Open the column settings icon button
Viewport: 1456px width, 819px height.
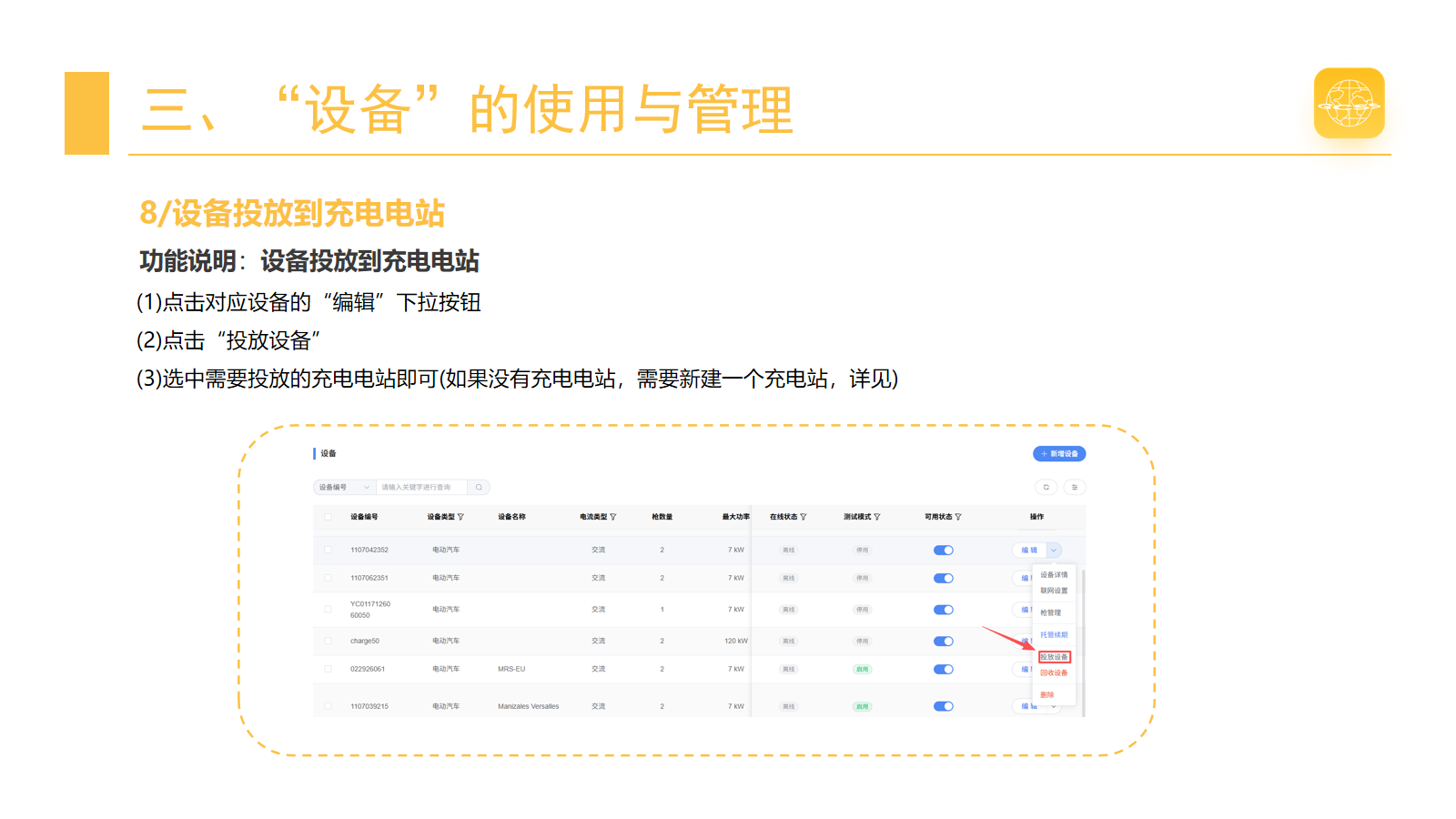[1075, 487]
